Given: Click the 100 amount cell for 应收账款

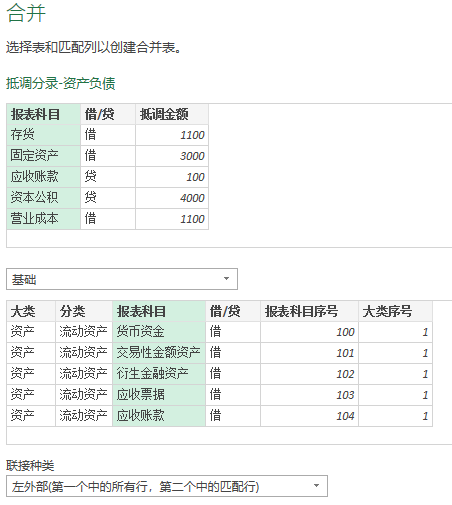Looking at the screenshot, I should tap(172, 177).
